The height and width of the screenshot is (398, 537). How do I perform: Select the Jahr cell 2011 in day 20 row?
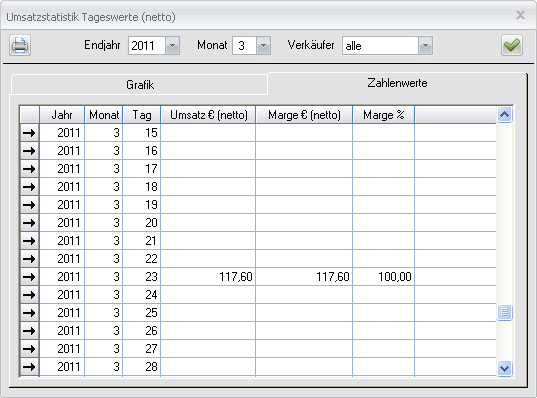[62, 223]
